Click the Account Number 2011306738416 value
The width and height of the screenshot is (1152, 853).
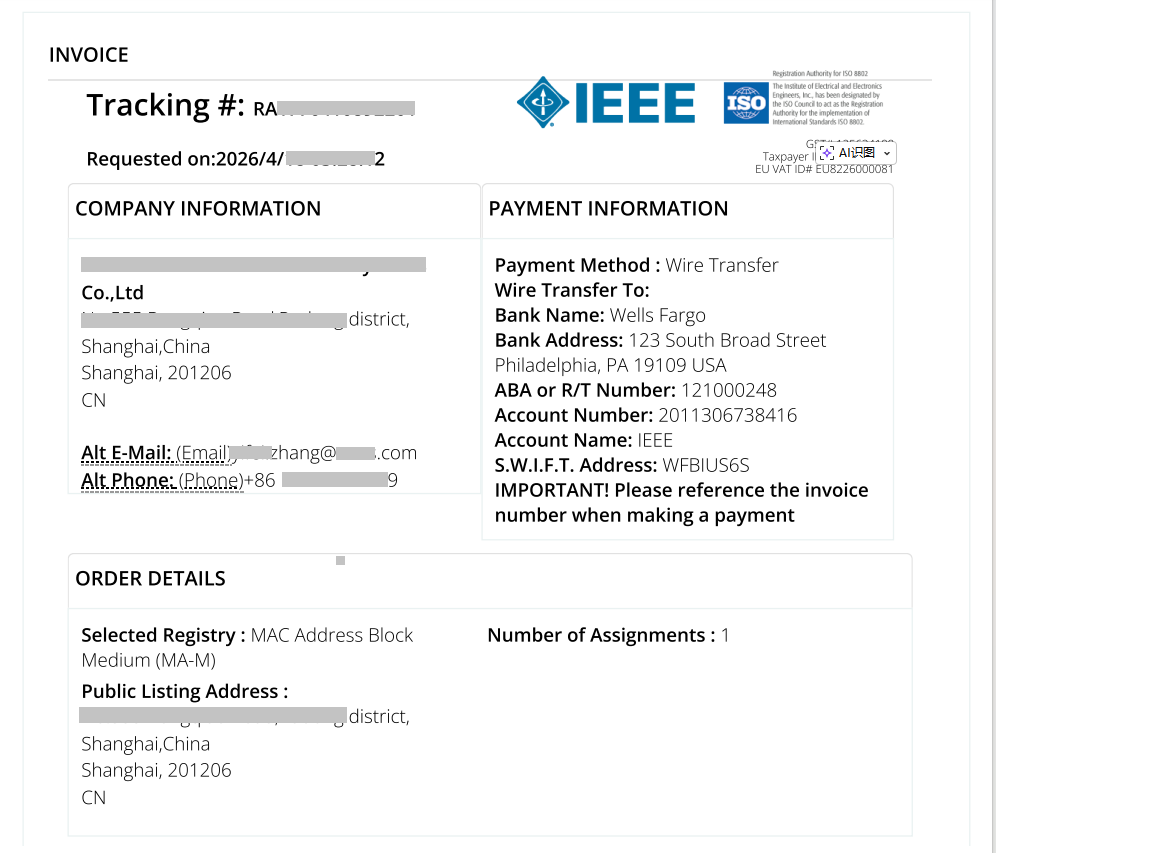click(x=727, y=415)
